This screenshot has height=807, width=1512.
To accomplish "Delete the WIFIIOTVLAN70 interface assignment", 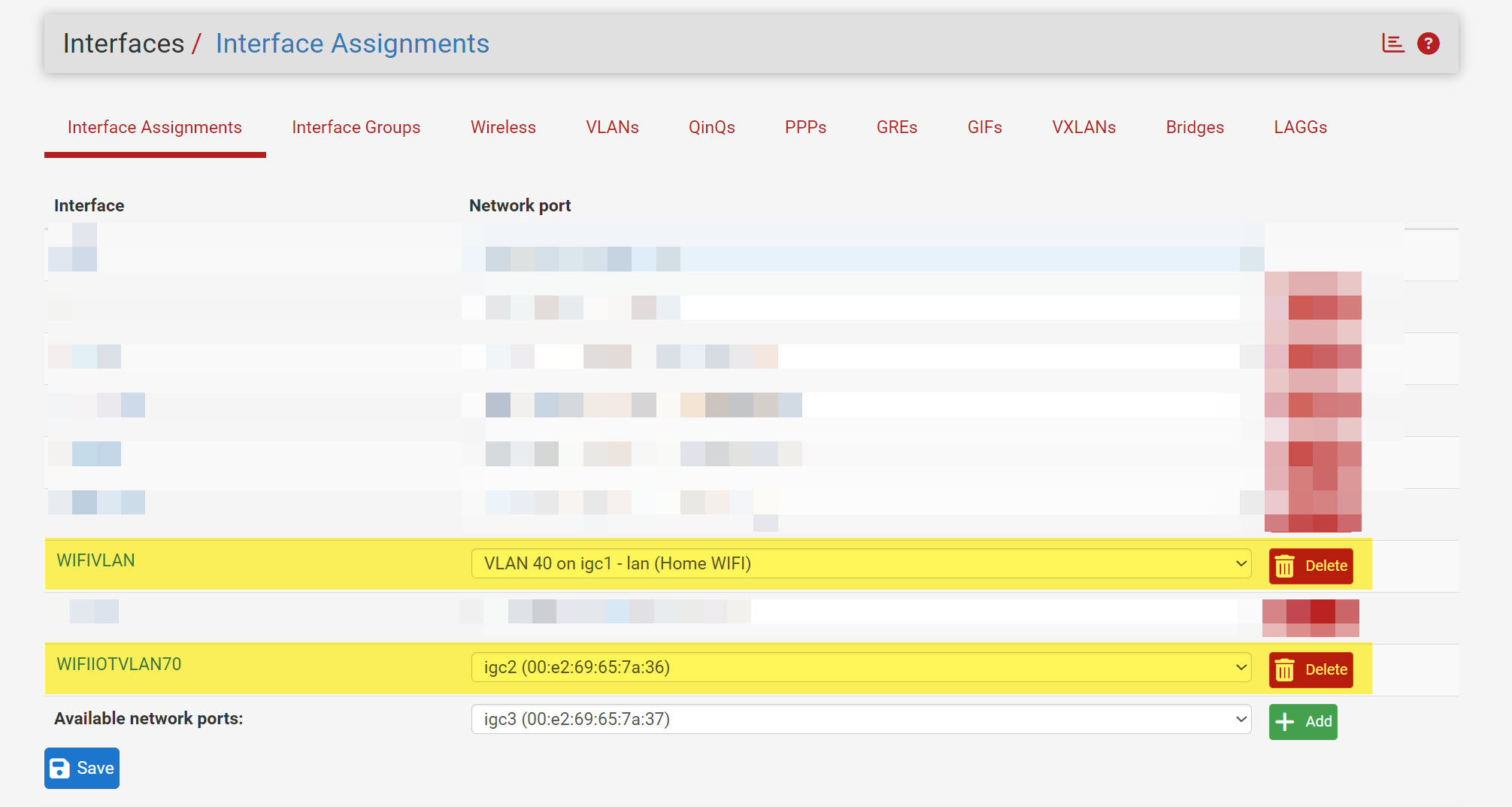I will coord(1311,669).
